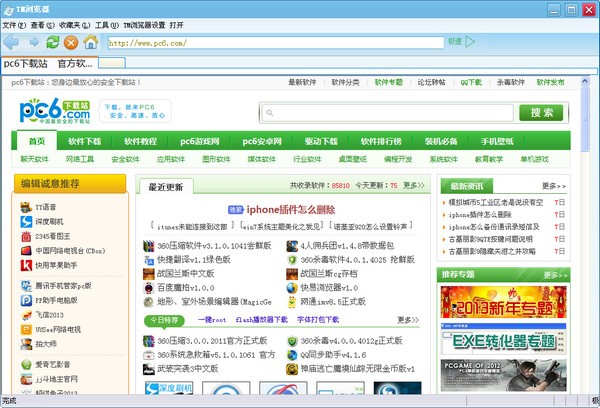Open 爱奇艺影音 icon in sidebar

26,364
